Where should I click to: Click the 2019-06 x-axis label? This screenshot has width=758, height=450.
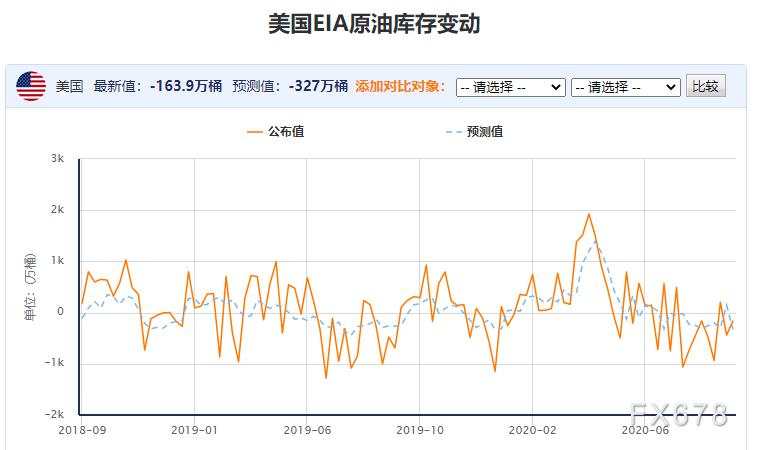(307, 430)
